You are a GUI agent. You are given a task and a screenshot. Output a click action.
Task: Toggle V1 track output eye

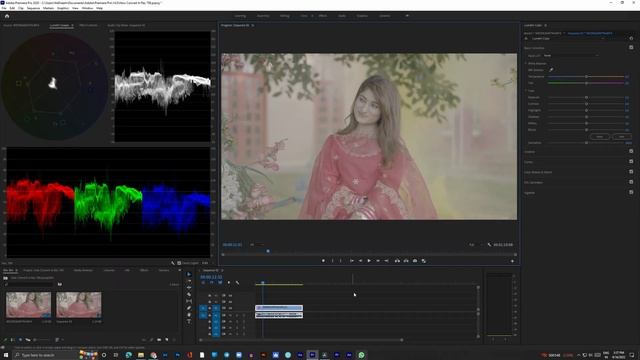tap(230, 308)
